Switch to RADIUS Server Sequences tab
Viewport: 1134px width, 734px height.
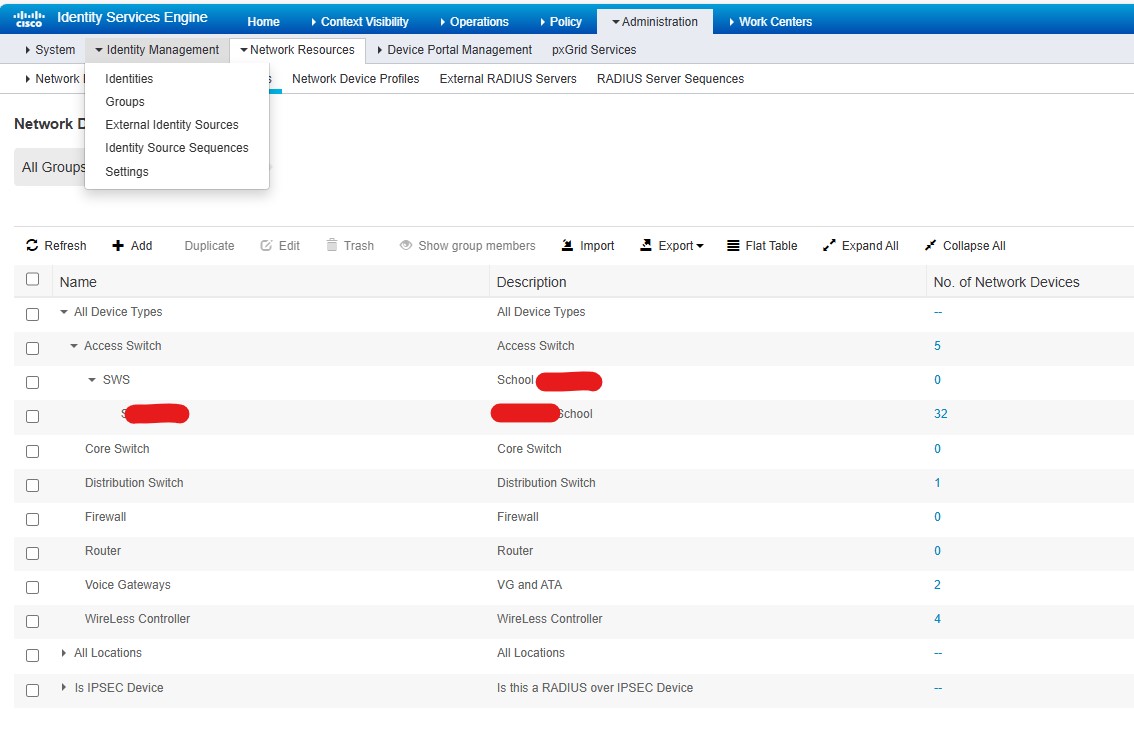pos(670,78)
